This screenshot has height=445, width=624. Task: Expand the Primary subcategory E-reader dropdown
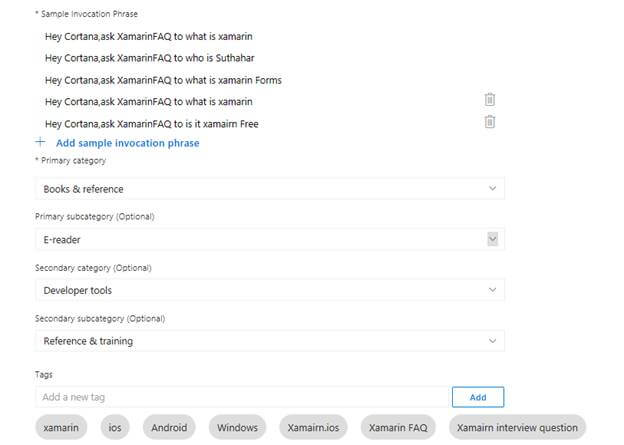pyautogui.click(x=492, y=239)
